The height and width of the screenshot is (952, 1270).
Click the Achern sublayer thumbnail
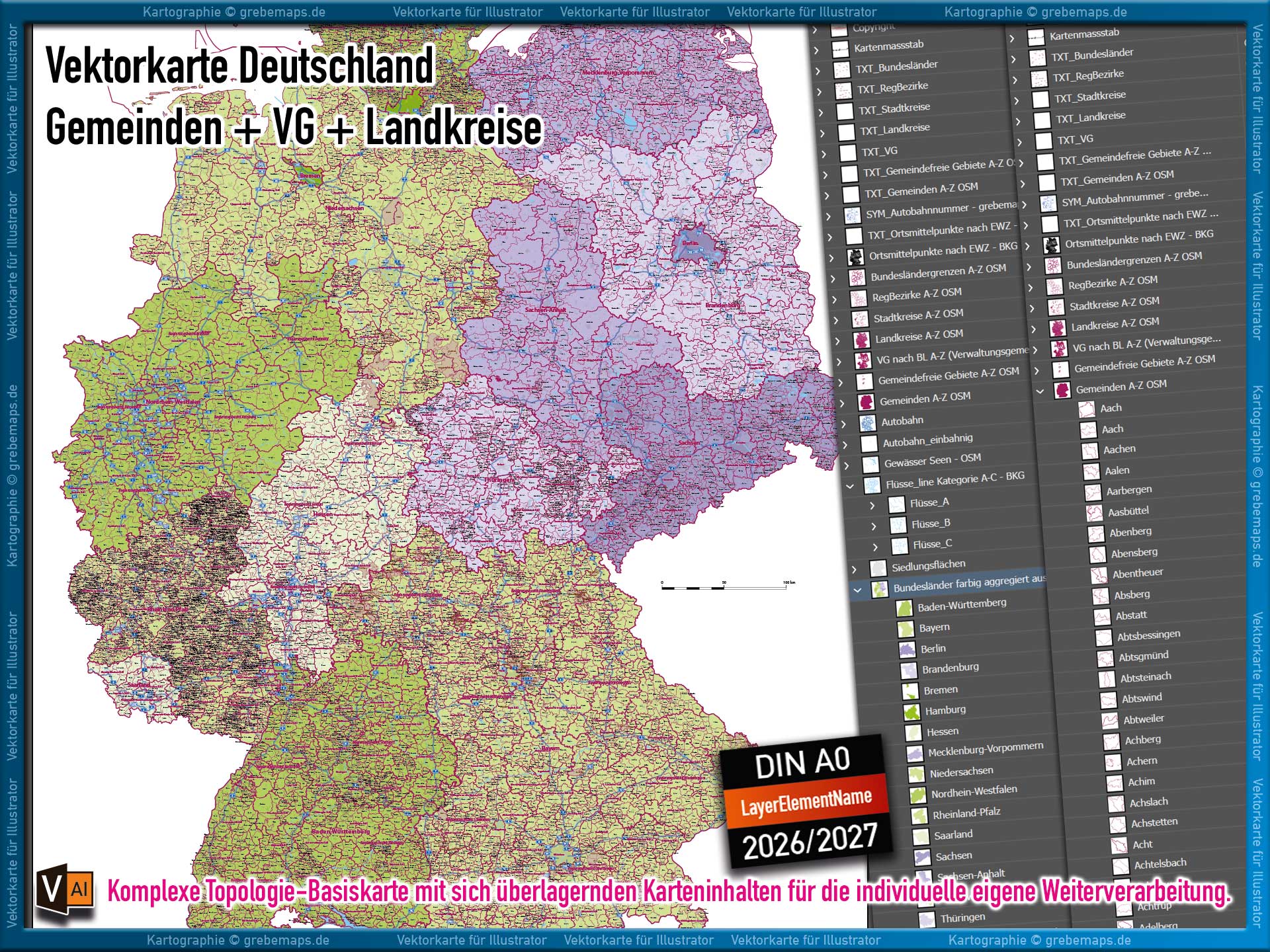(1113, 762)
